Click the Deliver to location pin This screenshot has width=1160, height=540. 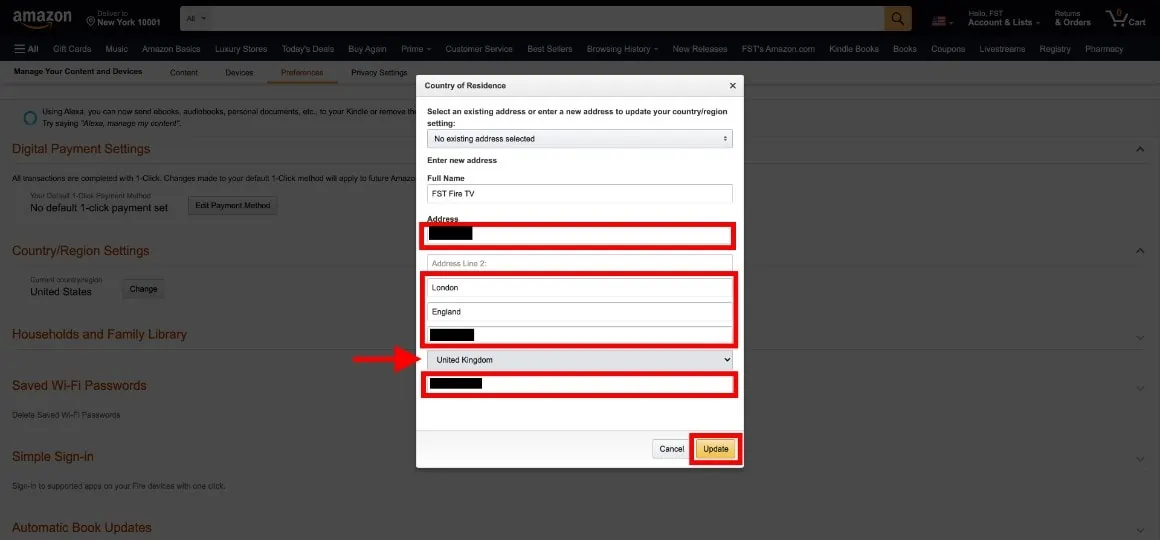pos(91,21)
